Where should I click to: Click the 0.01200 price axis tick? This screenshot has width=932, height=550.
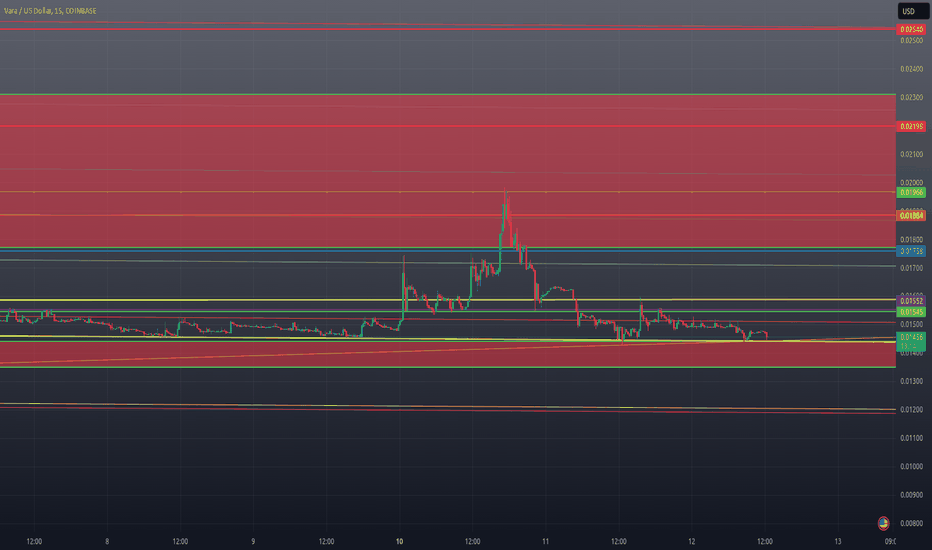pyautogui.click(x=912, y=409)
